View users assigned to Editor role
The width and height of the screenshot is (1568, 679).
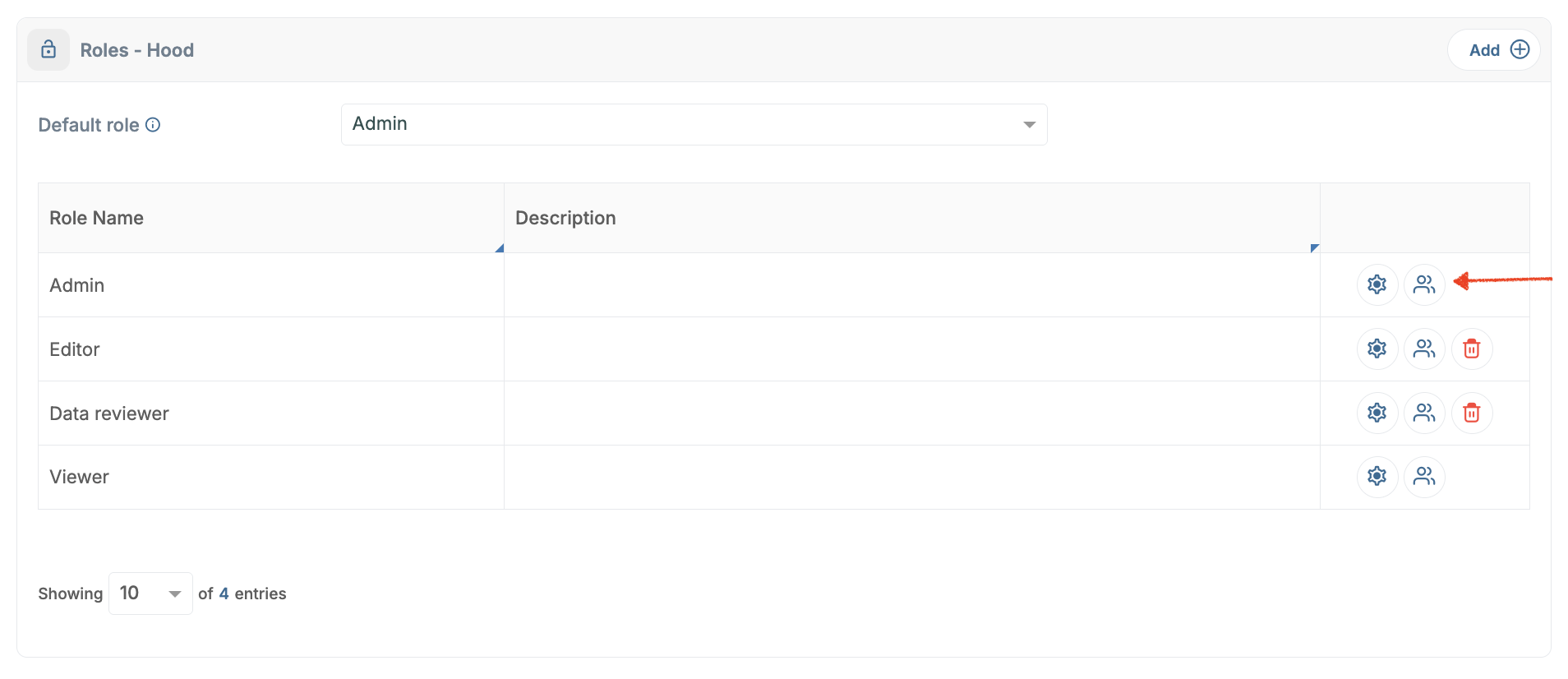pos(1424,349)
